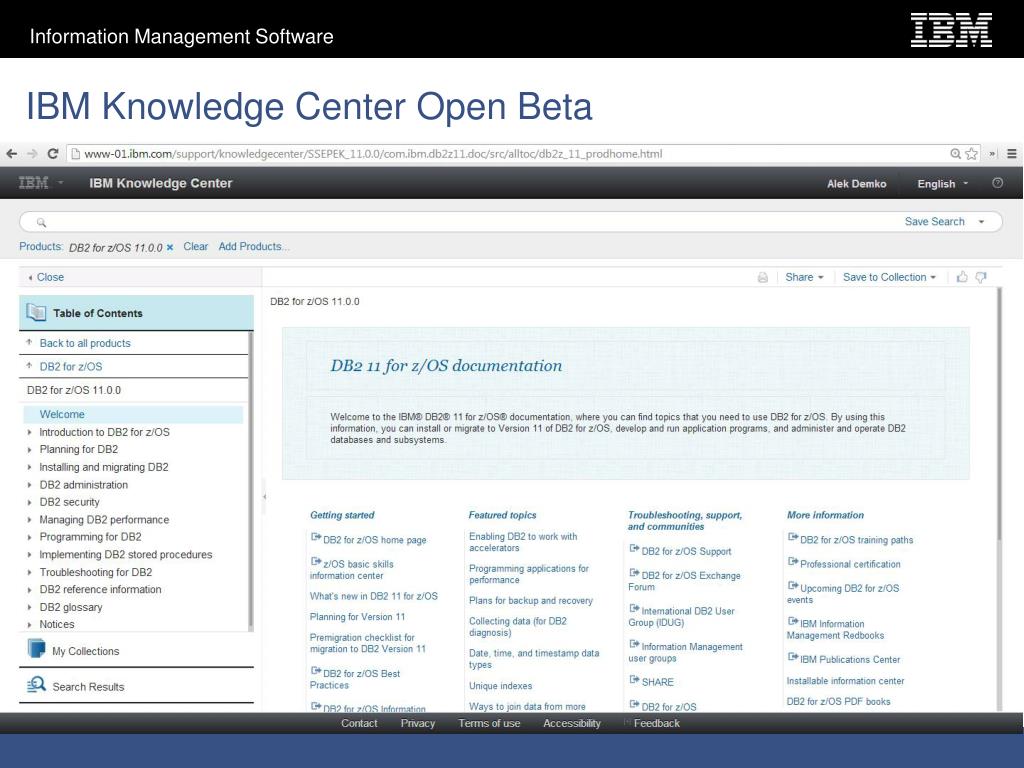Viewport: 1024px width, 768px height.
Task: Open IBM Publications Center link
Action: coord(850,660)
